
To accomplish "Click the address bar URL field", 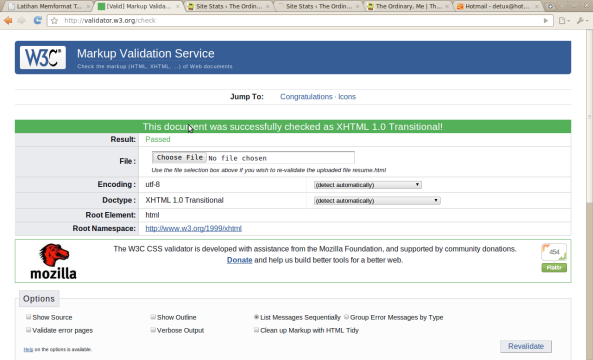I will click(x=301, y=20).
